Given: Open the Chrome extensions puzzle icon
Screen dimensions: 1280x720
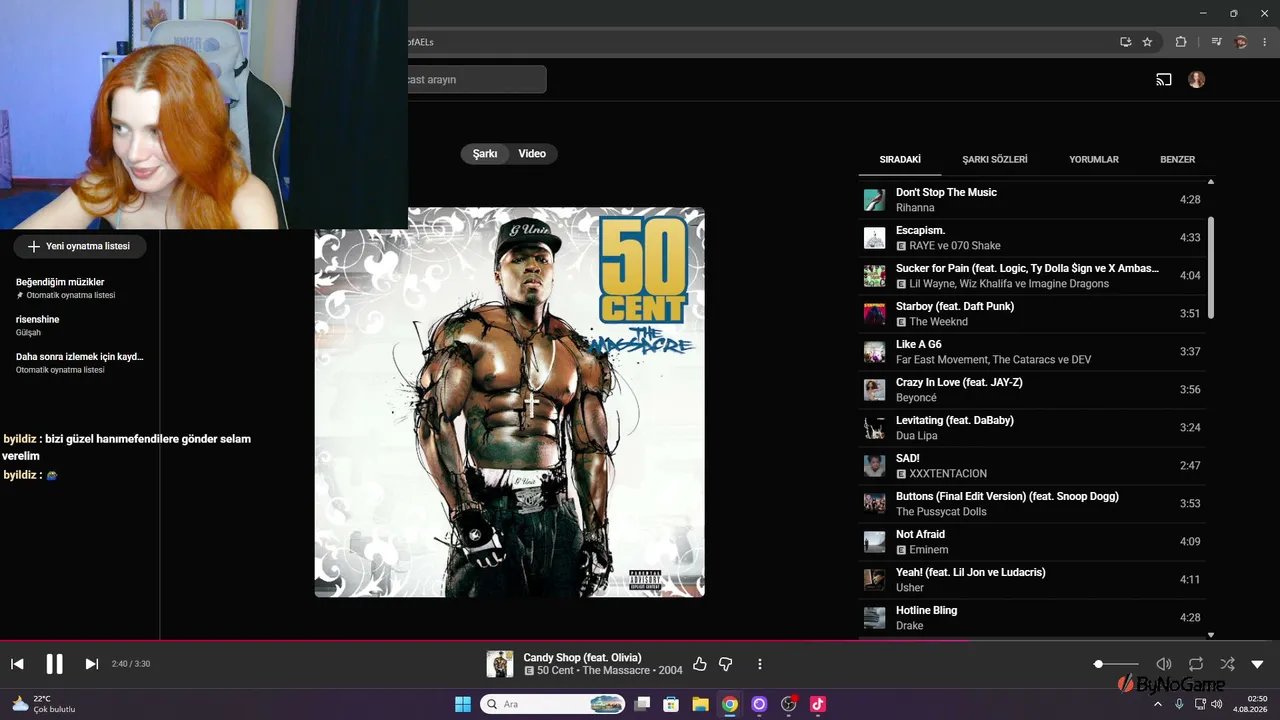Looking at the screenshot, I should click(1181, 42).
